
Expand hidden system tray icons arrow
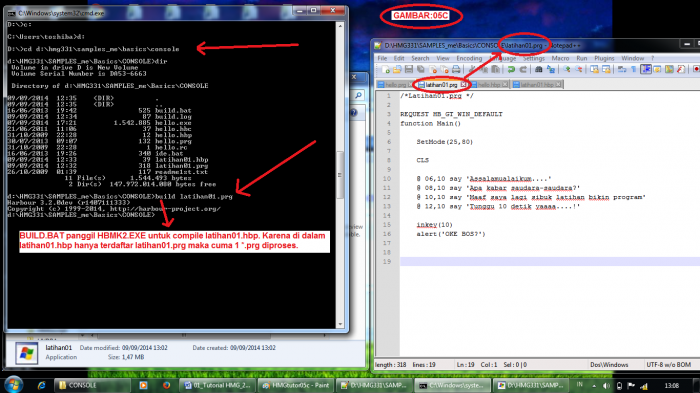[x=594, y=386]
